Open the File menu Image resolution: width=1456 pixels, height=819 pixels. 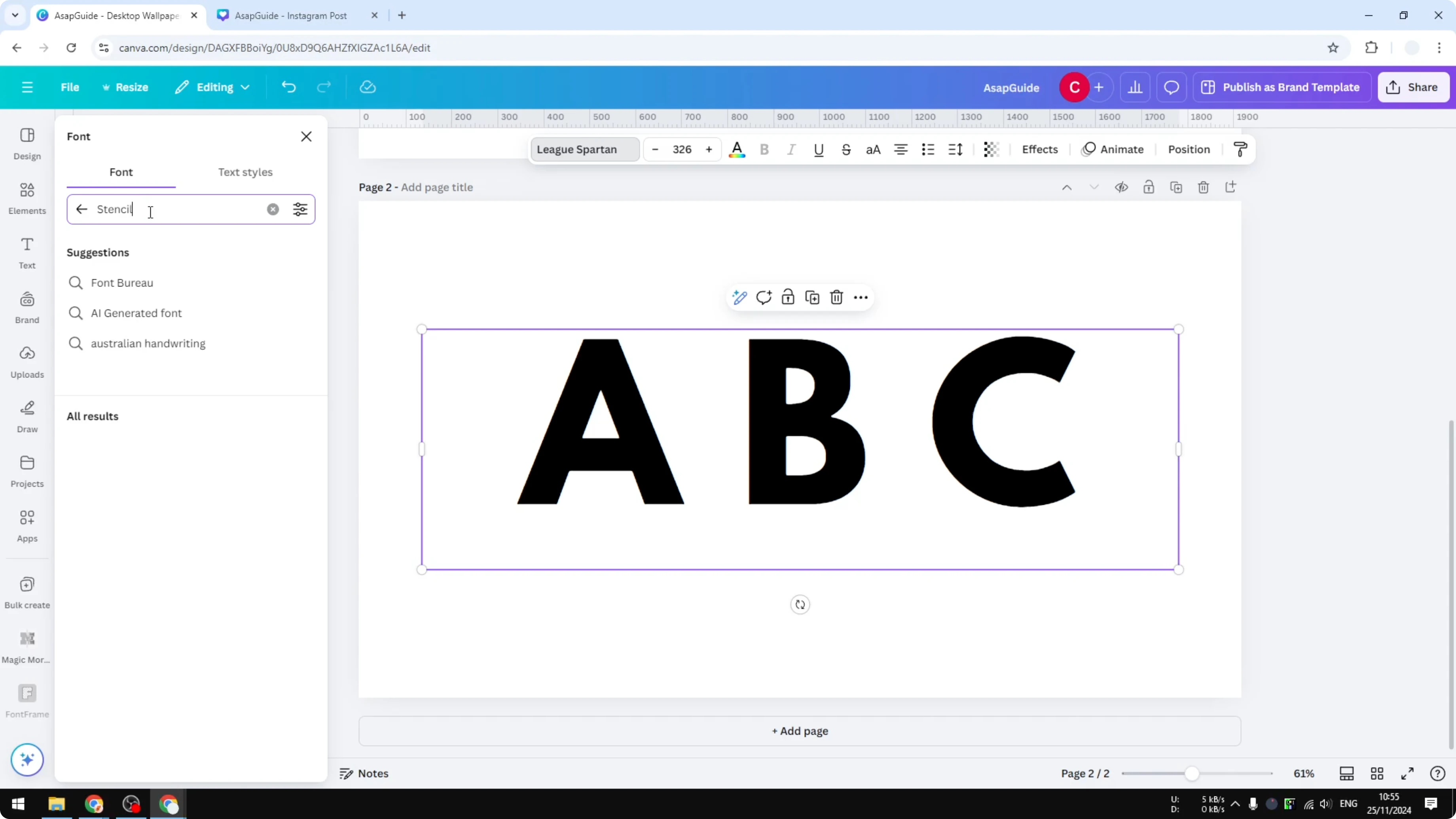pyautogui.click(x=70, y=87)
